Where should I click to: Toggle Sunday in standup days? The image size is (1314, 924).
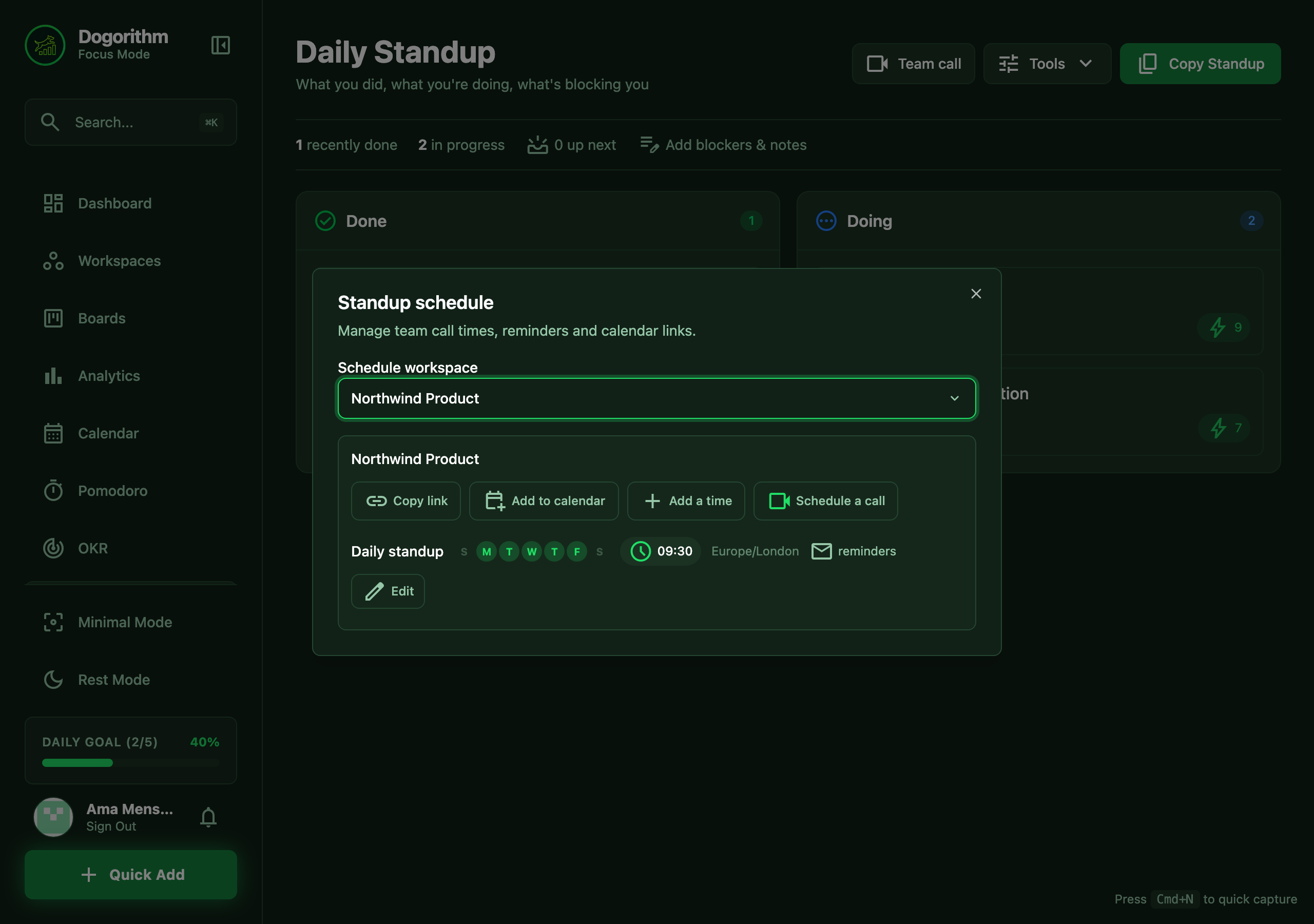(464, 552)
